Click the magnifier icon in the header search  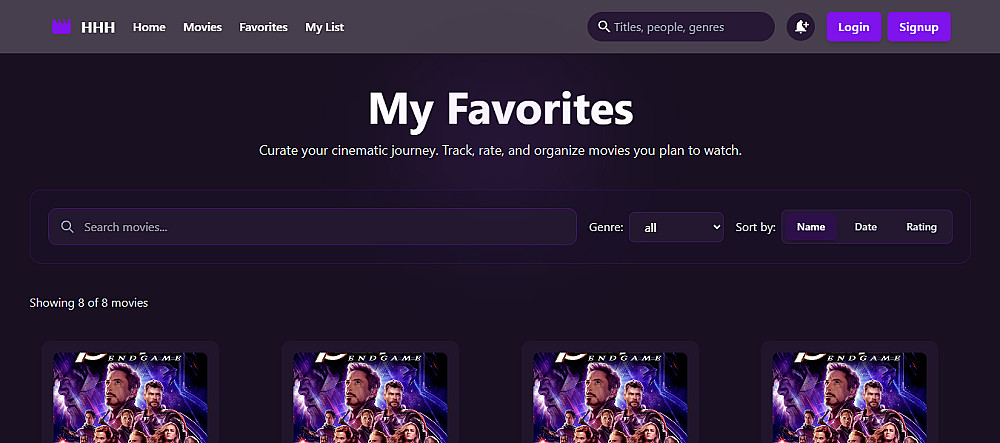(603, 27)
